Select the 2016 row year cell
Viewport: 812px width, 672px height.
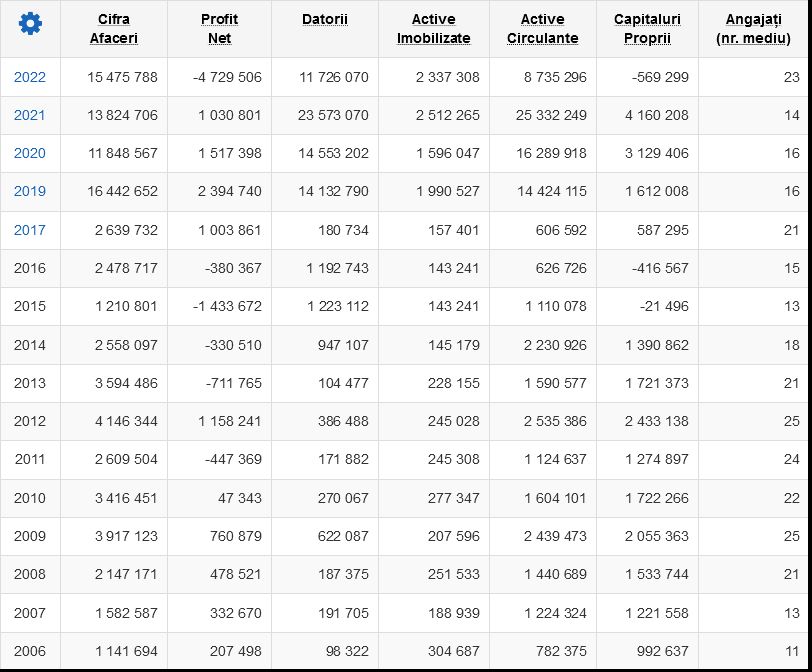click(x=30, y=268)
